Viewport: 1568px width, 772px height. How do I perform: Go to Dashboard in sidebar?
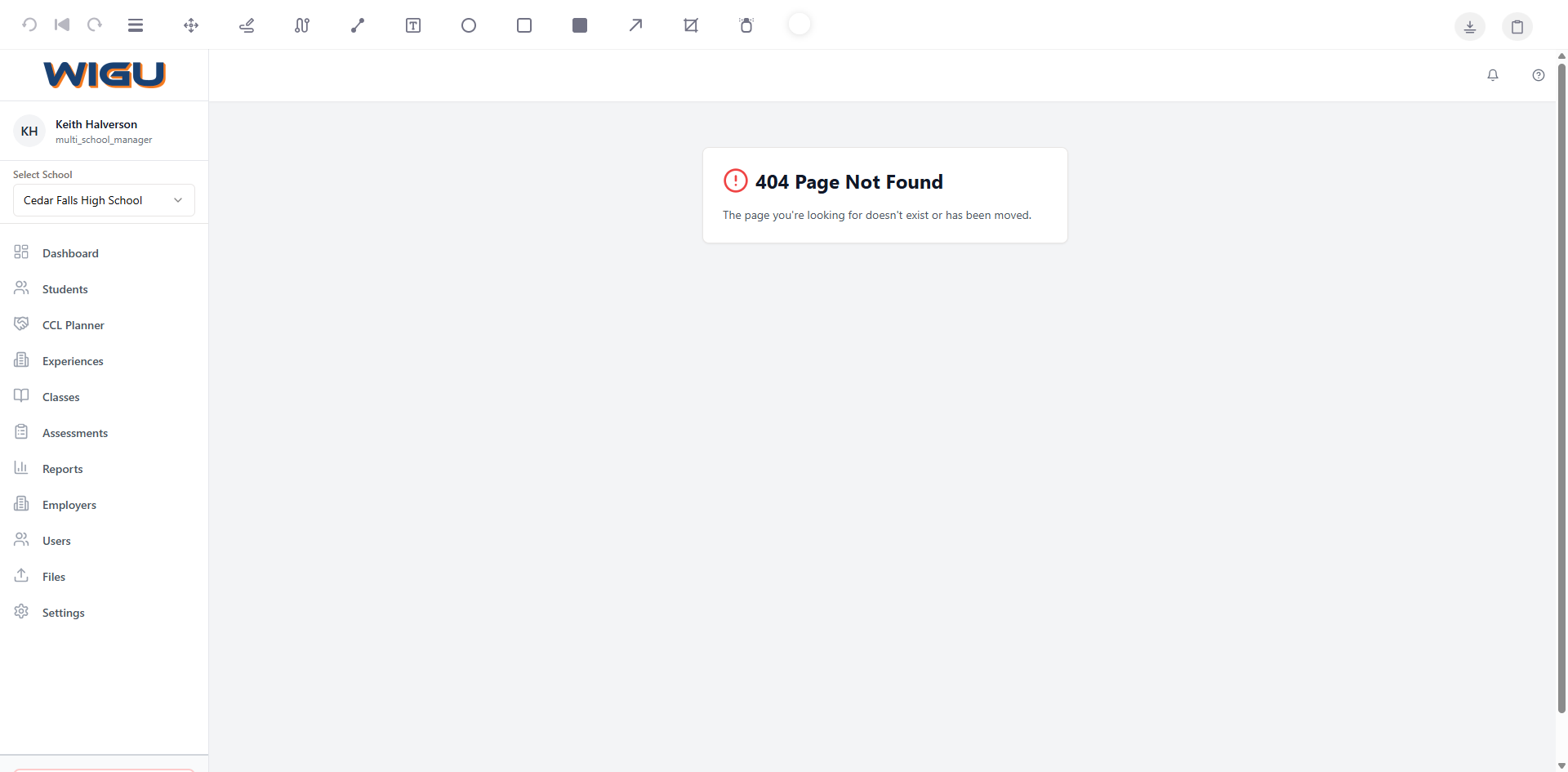[70, 253]
